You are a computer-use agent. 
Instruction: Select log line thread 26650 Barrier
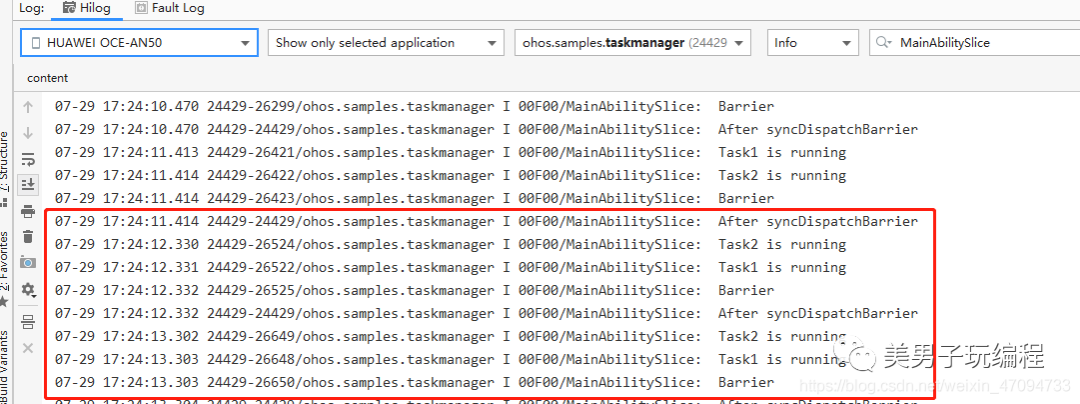(x=415, y=382)
